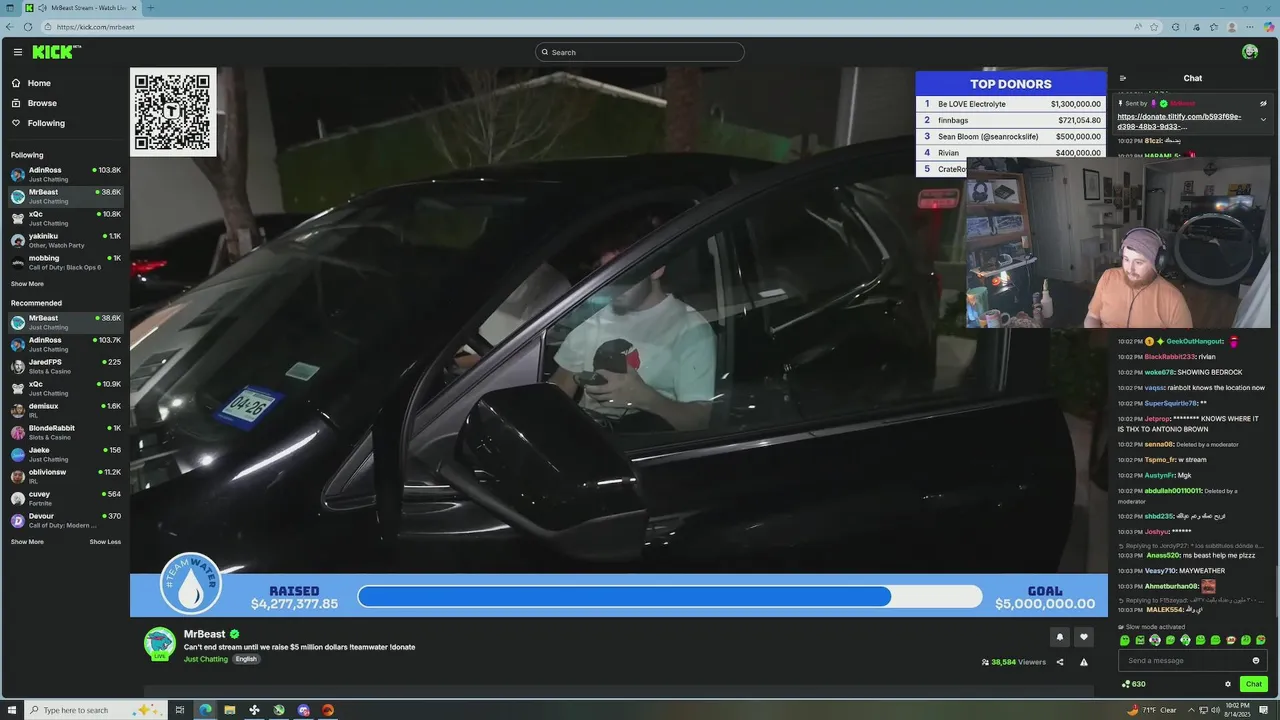This screenshot has width=1280, height=720.
Task: Open File Explorer from taskbar
Action: pos(229,710)
